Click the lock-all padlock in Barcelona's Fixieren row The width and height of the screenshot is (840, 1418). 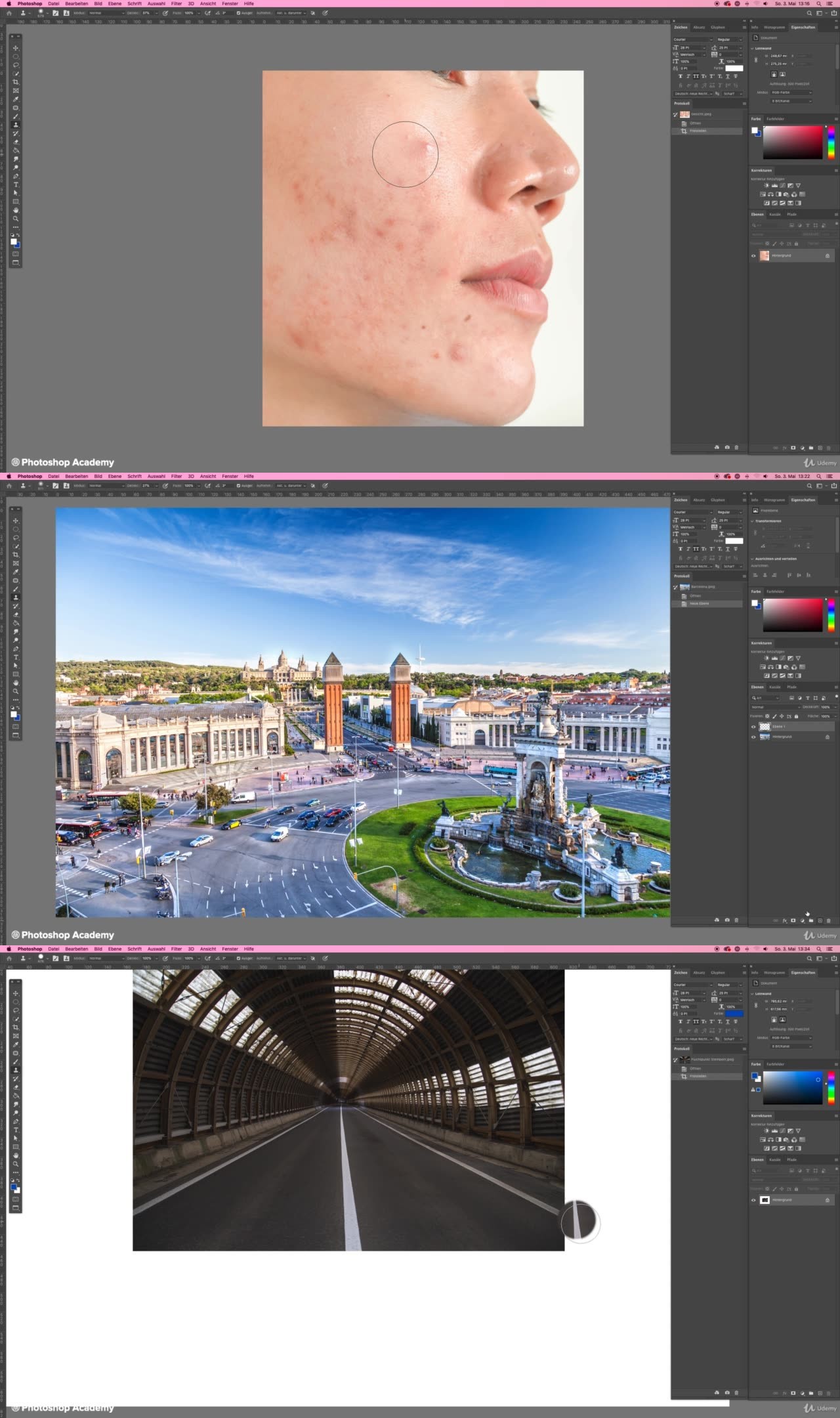pyautogui.click(x=796, y=716)
